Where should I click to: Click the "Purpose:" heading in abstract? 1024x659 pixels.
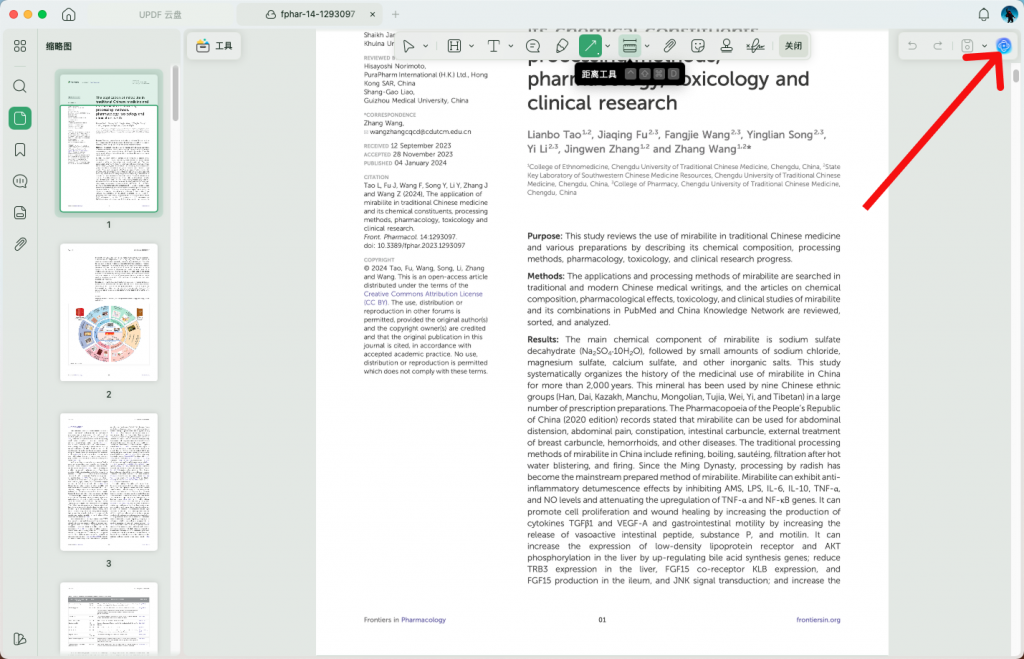[545, 236]
